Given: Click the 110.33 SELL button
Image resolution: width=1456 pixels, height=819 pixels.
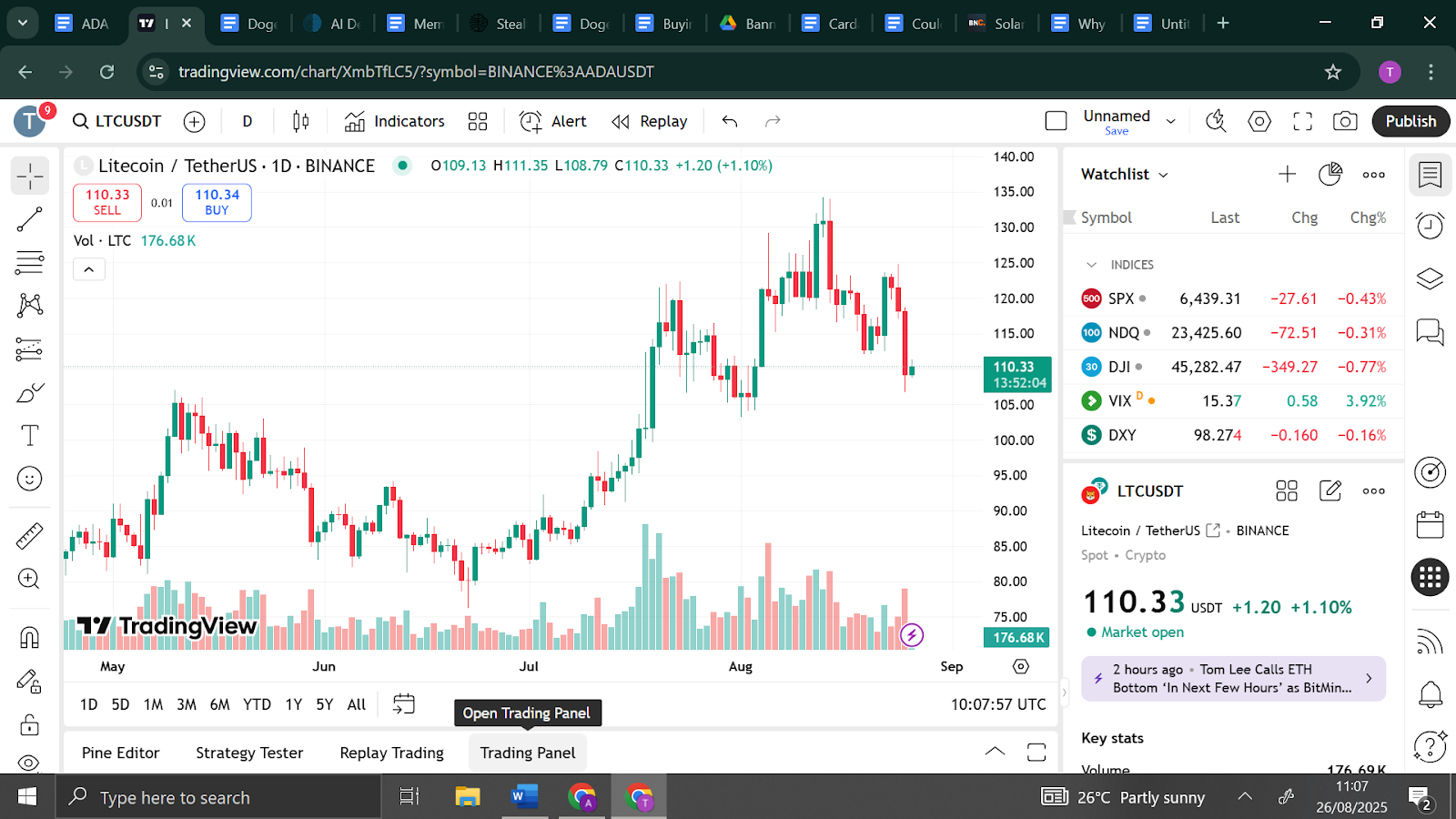Looking at the screenshot, I should (x=107, y=202).
